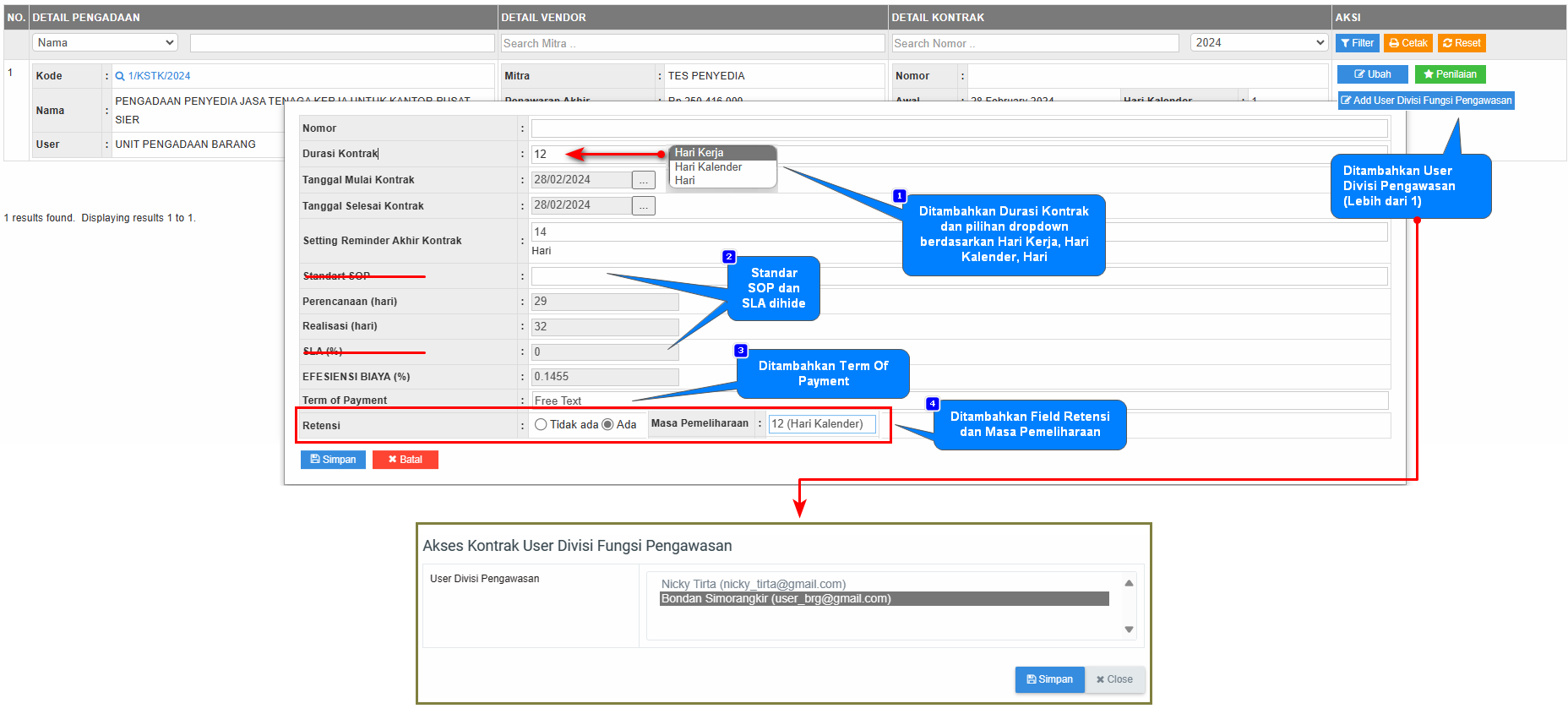Choose Hari Kalender from duration dropdown
The image size is (1568, 714).
tap(708, 167)
